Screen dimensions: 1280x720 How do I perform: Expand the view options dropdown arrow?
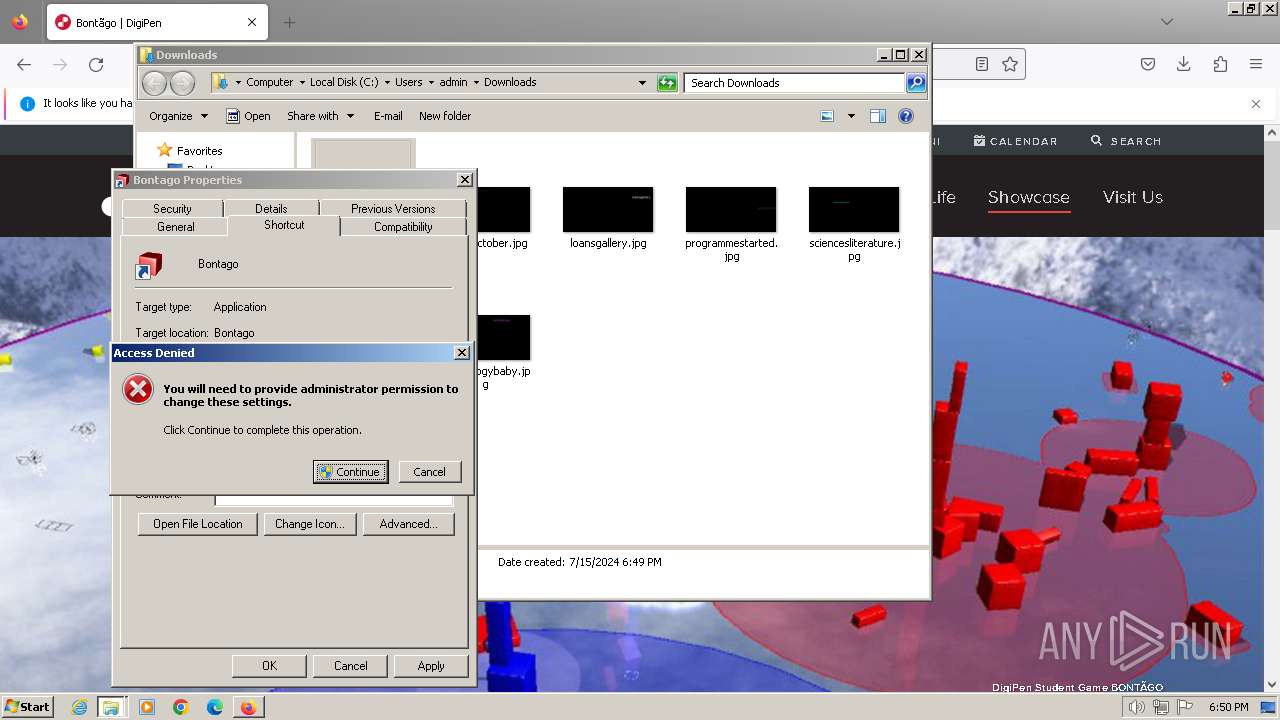[851, 116]
